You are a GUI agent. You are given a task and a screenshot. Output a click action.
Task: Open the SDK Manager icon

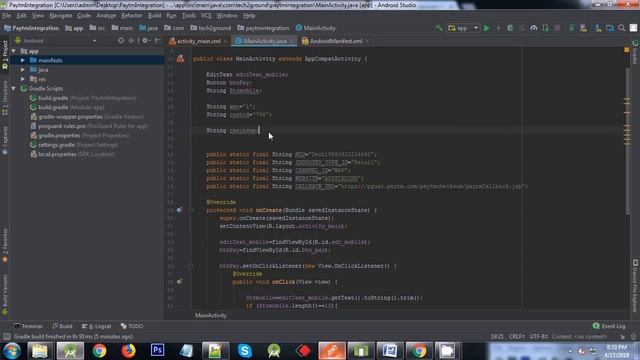pos(598,28)
